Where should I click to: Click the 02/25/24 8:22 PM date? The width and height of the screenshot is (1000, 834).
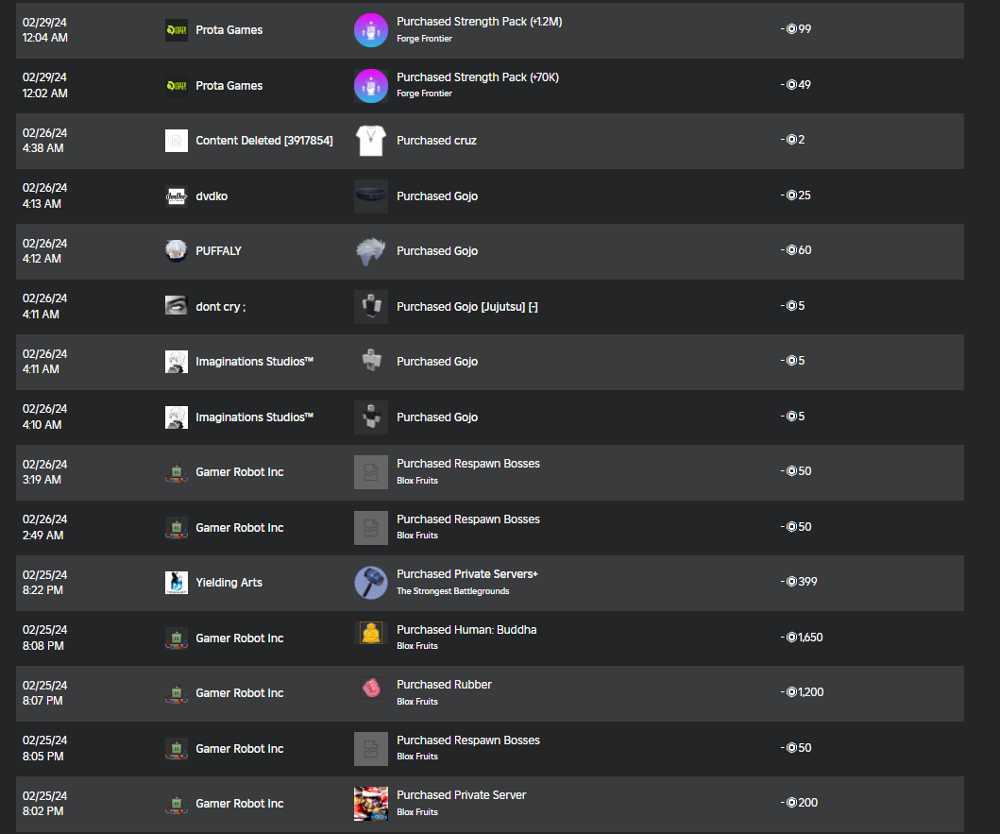[x=45, y=582]
